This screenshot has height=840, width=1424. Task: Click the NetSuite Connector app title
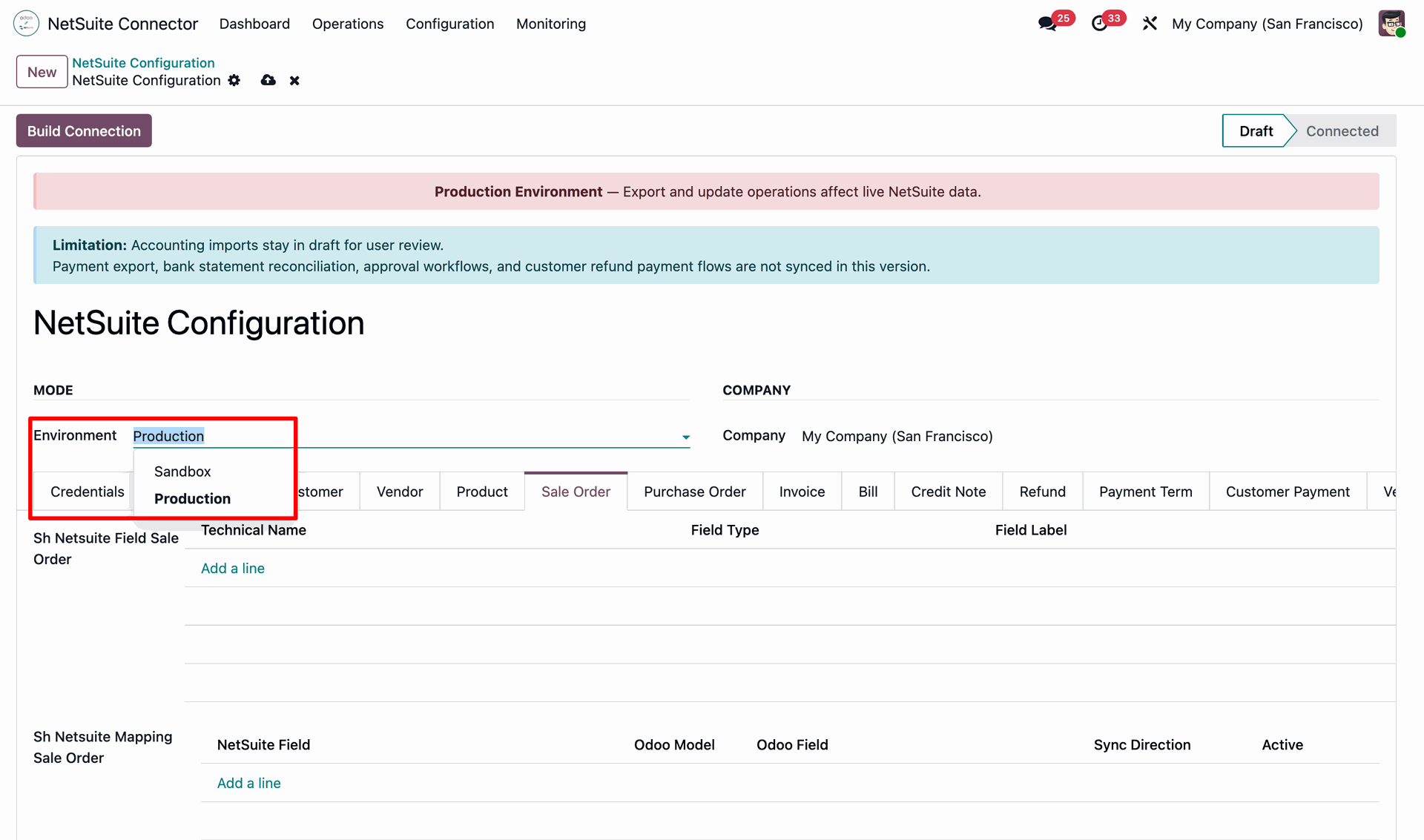tap(122, 24)
